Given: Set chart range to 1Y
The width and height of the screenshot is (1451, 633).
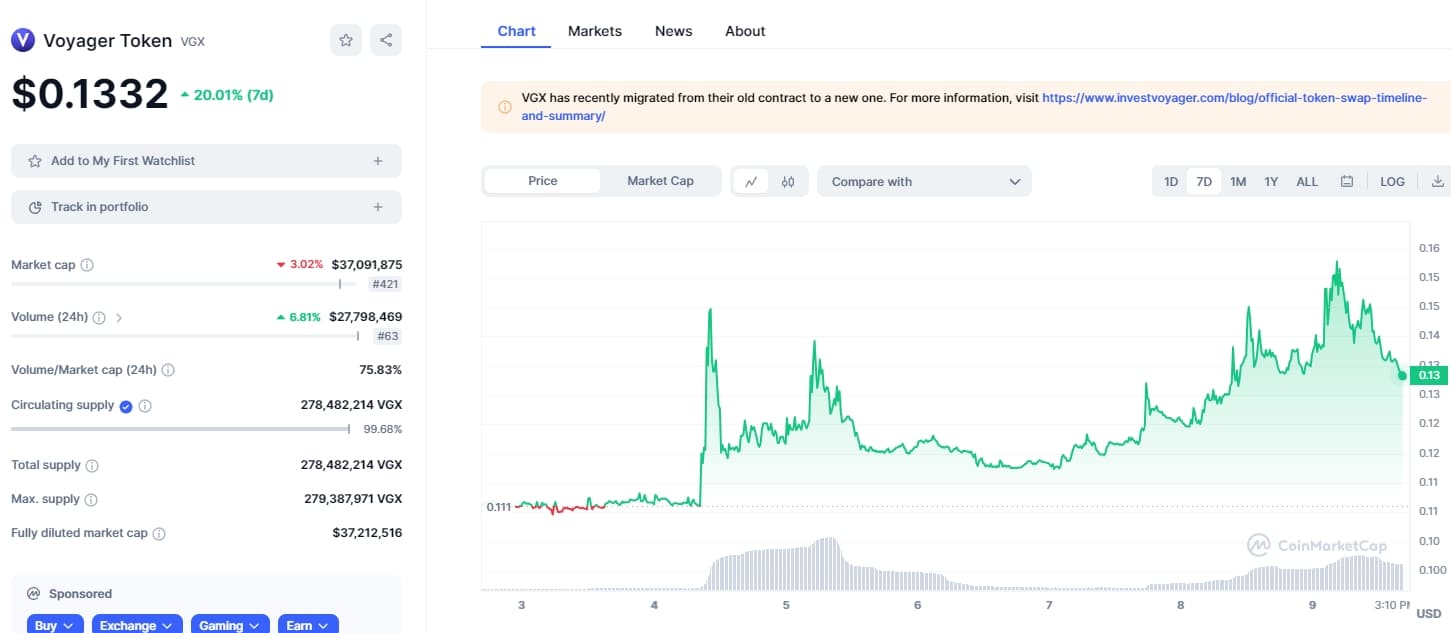Looking at the screenshot, I should coord(1271,181).
